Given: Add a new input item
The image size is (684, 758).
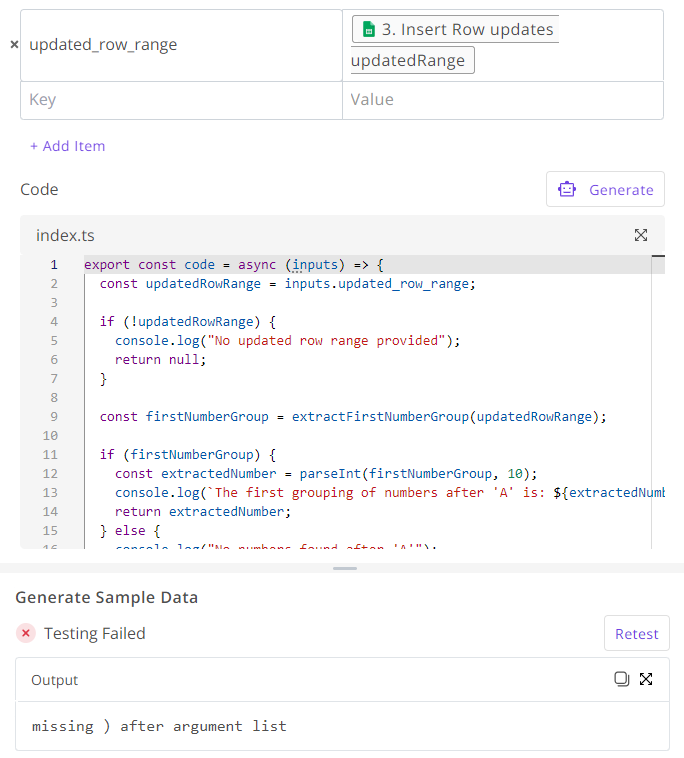Looking at the screenshot, I should coord(67,146).
